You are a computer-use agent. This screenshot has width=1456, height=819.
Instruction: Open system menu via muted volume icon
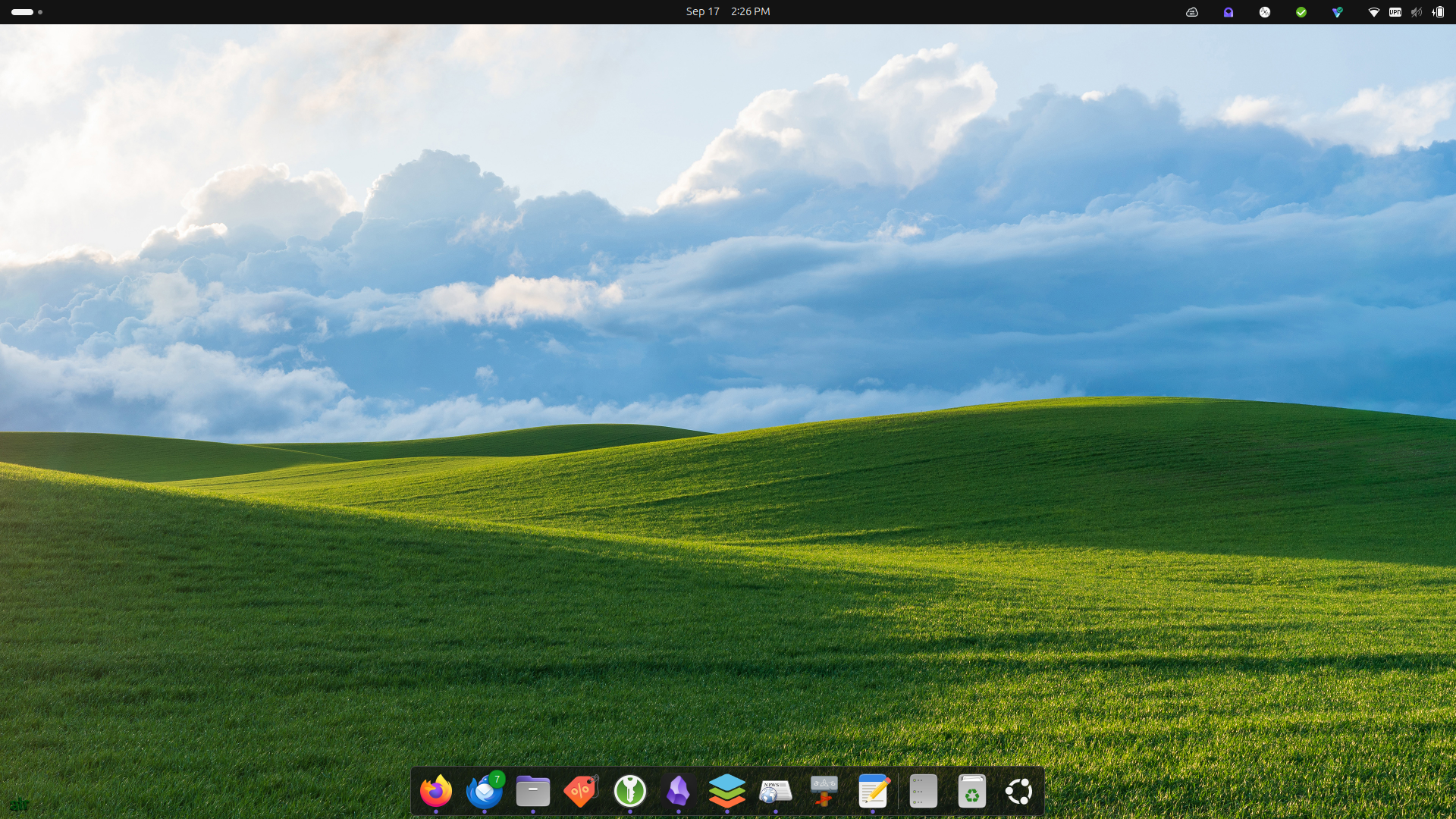coord(1416,11)
